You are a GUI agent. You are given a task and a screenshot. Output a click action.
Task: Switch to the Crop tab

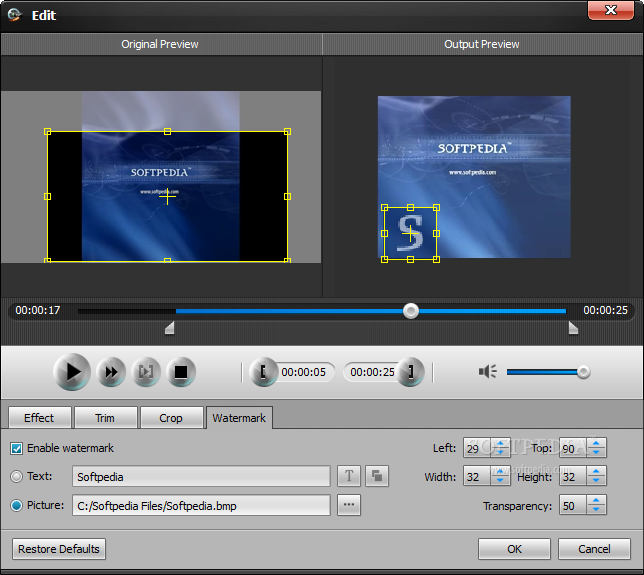tap(171, 418)
